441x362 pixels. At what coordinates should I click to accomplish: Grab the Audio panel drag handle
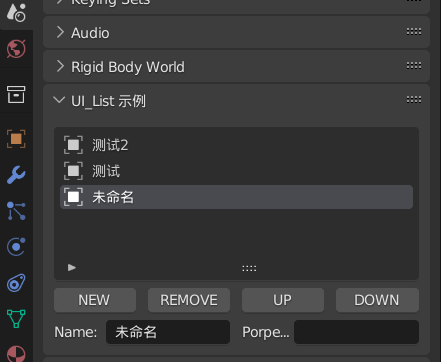coord(414,32)
